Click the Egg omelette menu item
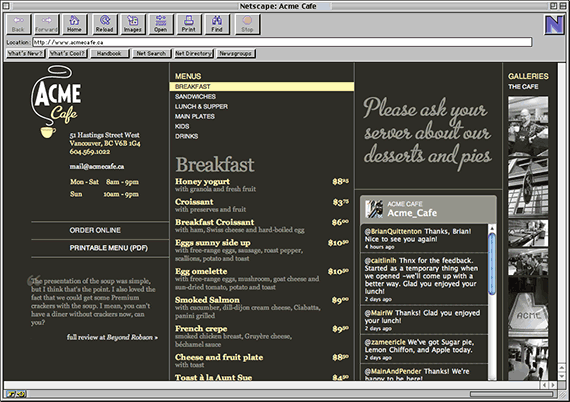 click(201, 272)
